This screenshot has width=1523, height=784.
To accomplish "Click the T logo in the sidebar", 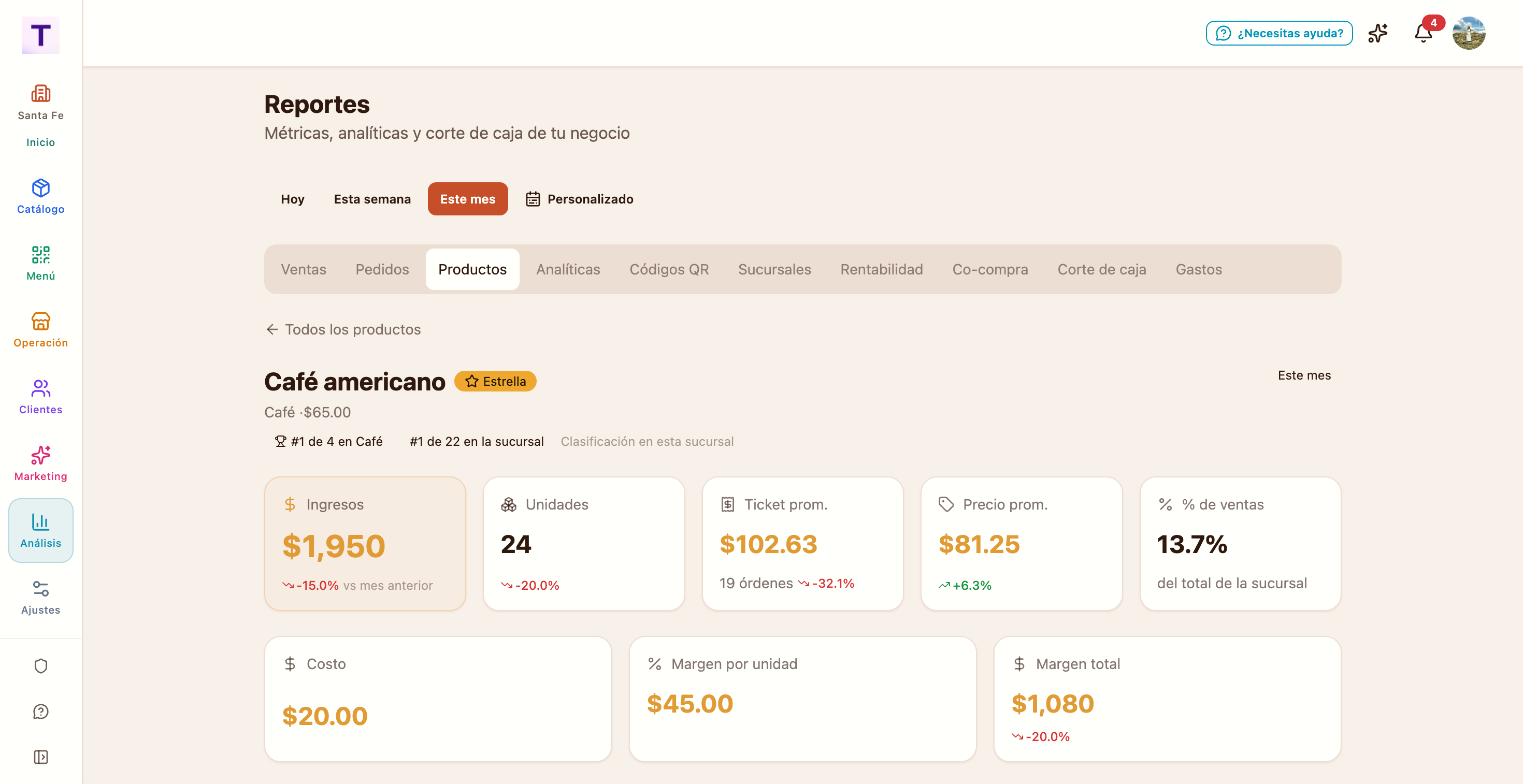I will 40,35.
